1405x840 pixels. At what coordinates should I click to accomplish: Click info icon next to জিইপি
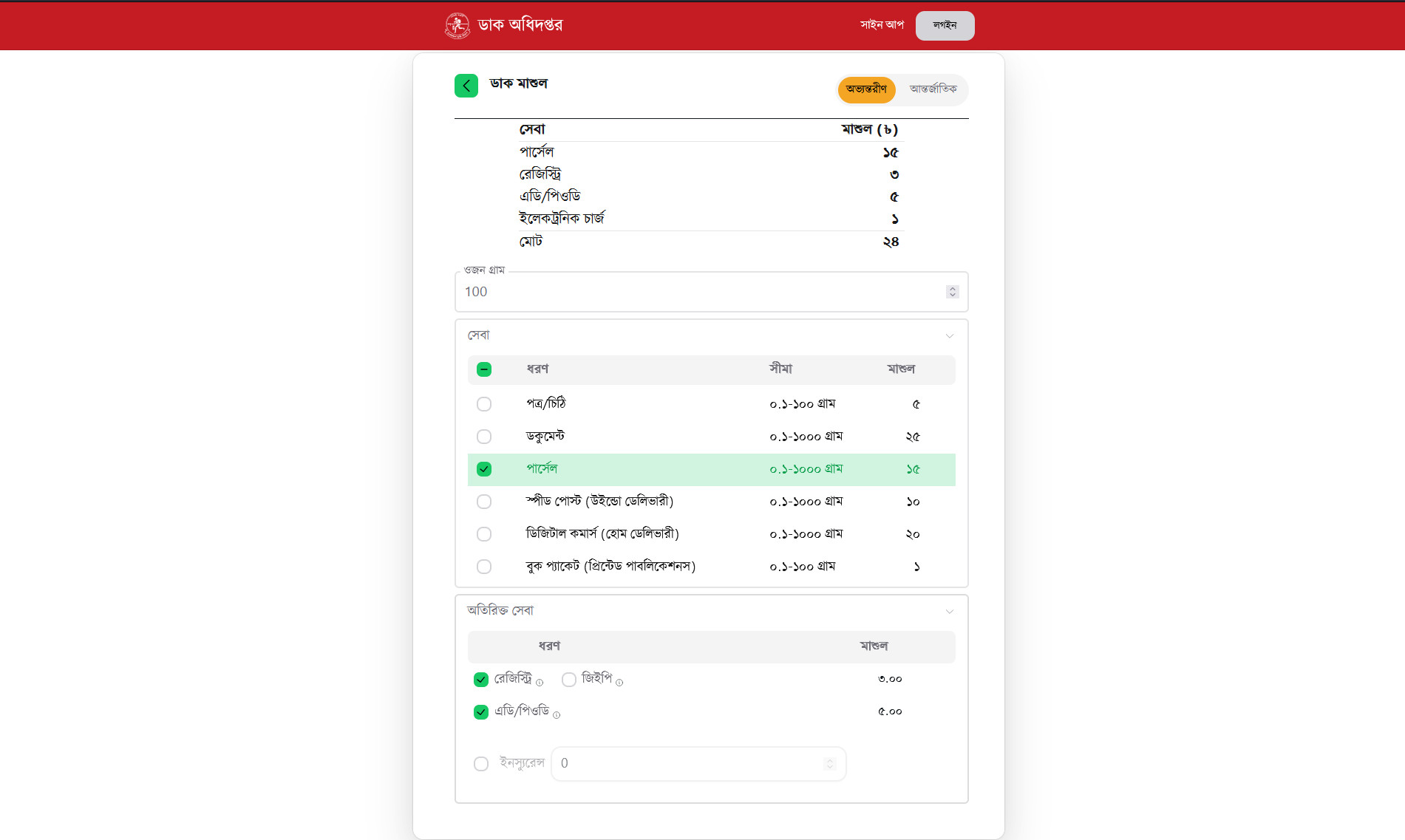[x=619, y=683]
